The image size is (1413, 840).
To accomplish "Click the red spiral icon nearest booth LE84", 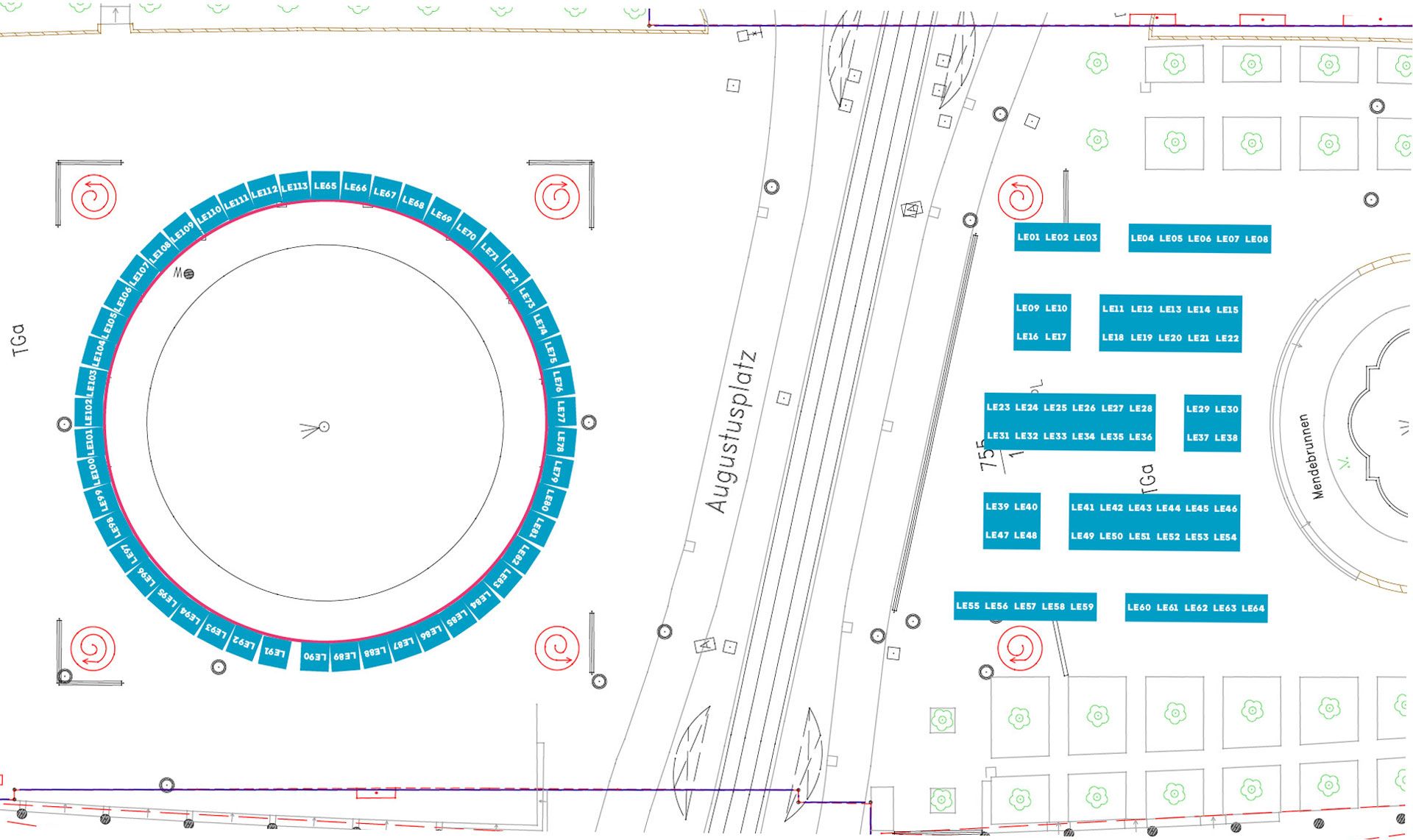I will point(557,648).
